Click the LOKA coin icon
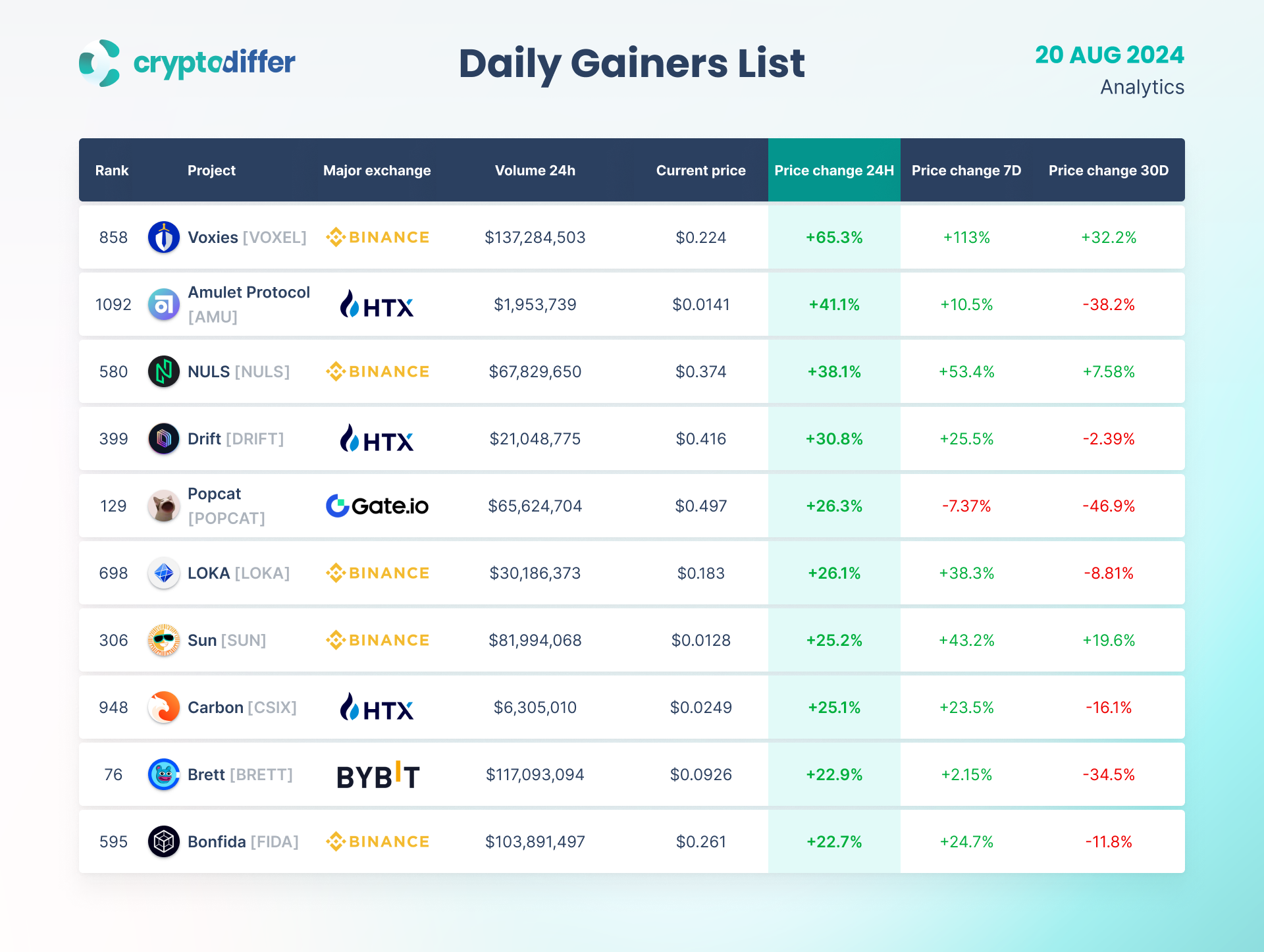 click(x=164, y=573)
